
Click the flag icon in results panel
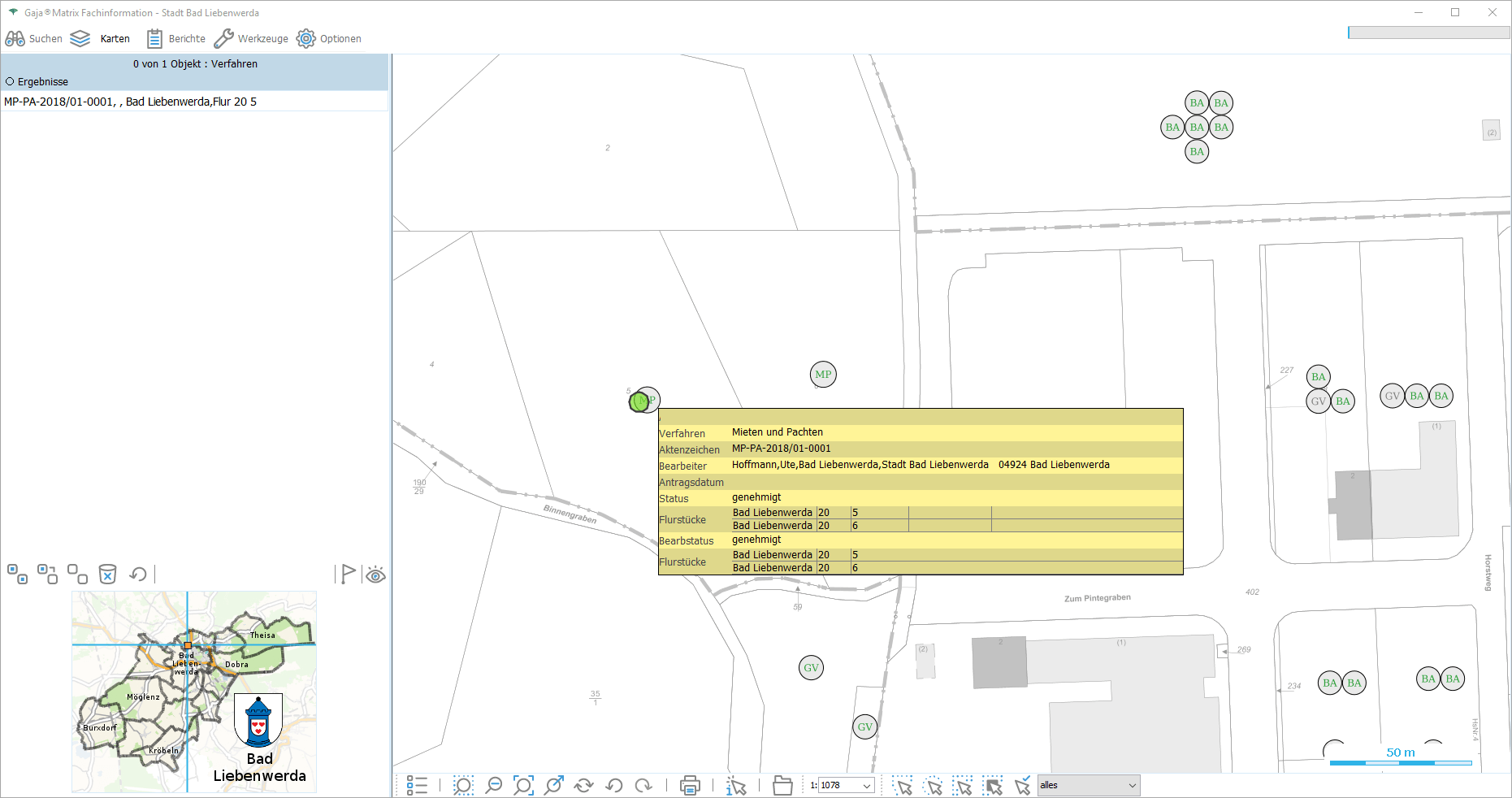point(348,575)
